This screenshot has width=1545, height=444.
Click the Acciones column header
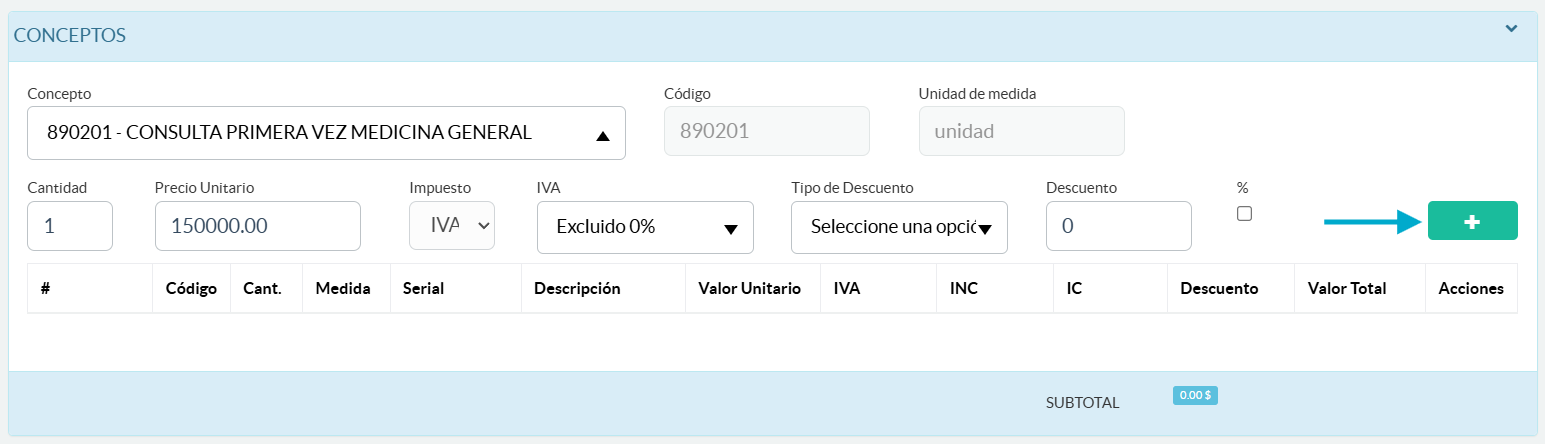(1470, 289)
